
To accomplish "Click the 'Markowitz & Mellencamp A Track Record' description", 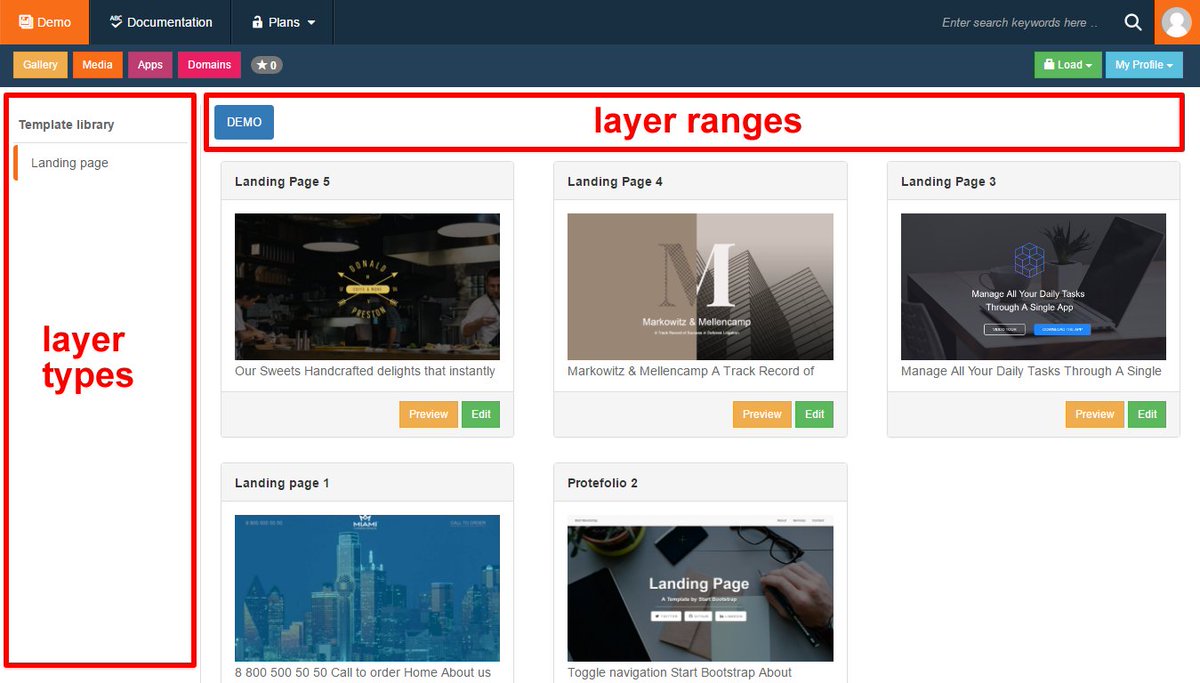I will [x=691, y=371].
